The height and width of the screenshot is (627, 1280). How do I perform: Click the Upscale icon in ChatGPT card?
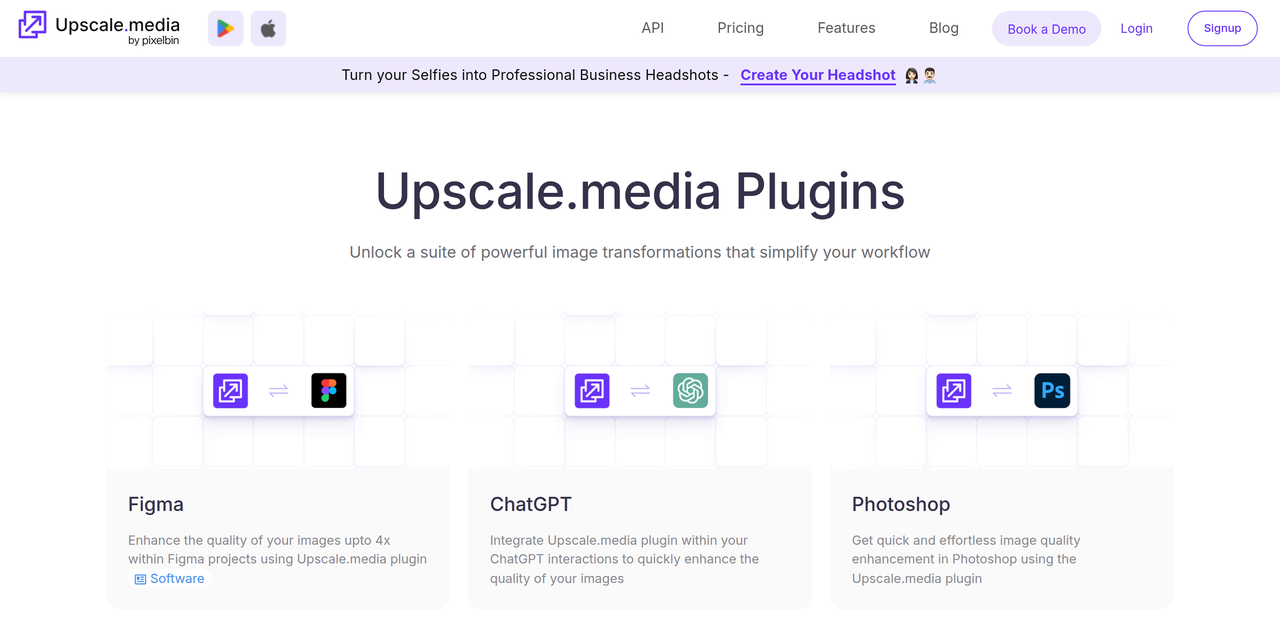(x=592, y=390)
